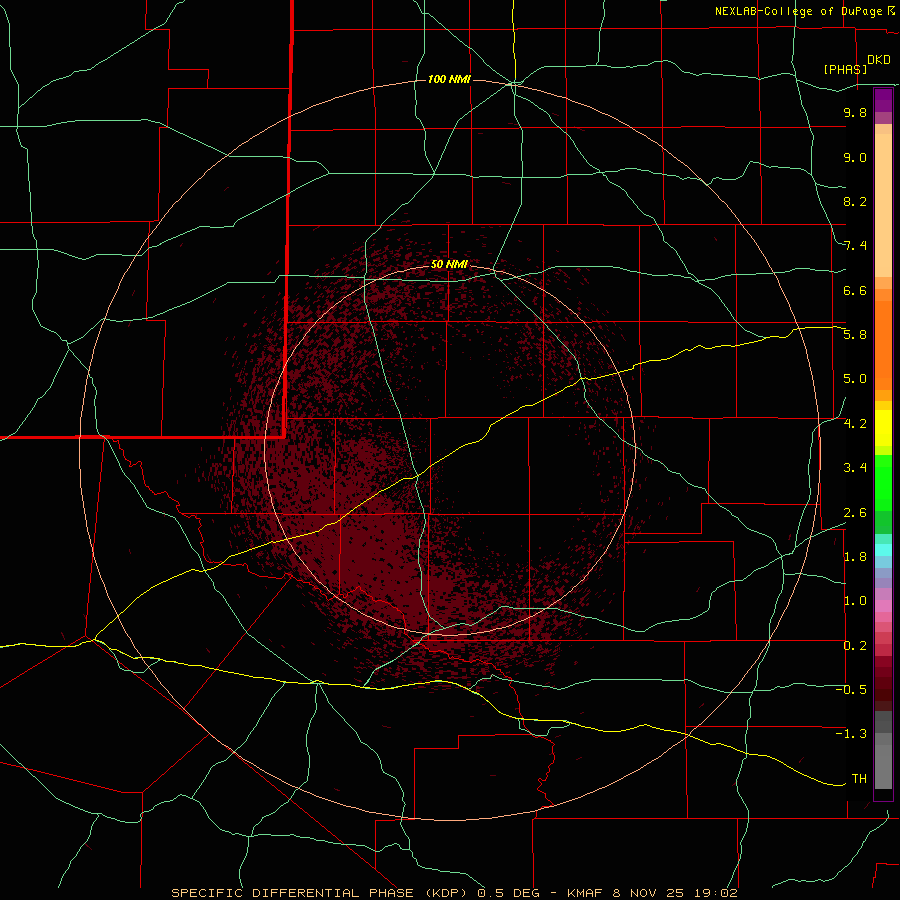
Task: Click the 2.6 legend value
Action: tap(855, 513)
